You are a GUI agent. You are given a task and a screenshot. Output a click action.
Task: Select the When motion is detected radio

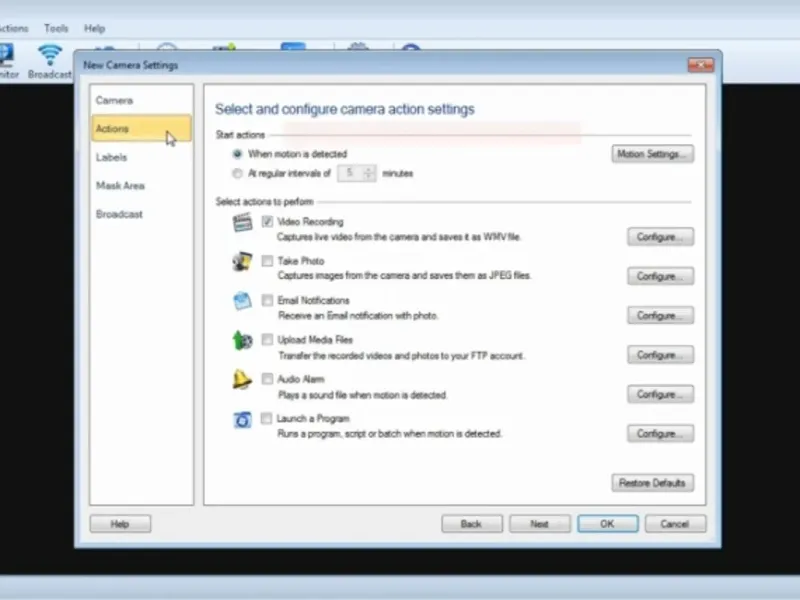(x=237, y=154)
